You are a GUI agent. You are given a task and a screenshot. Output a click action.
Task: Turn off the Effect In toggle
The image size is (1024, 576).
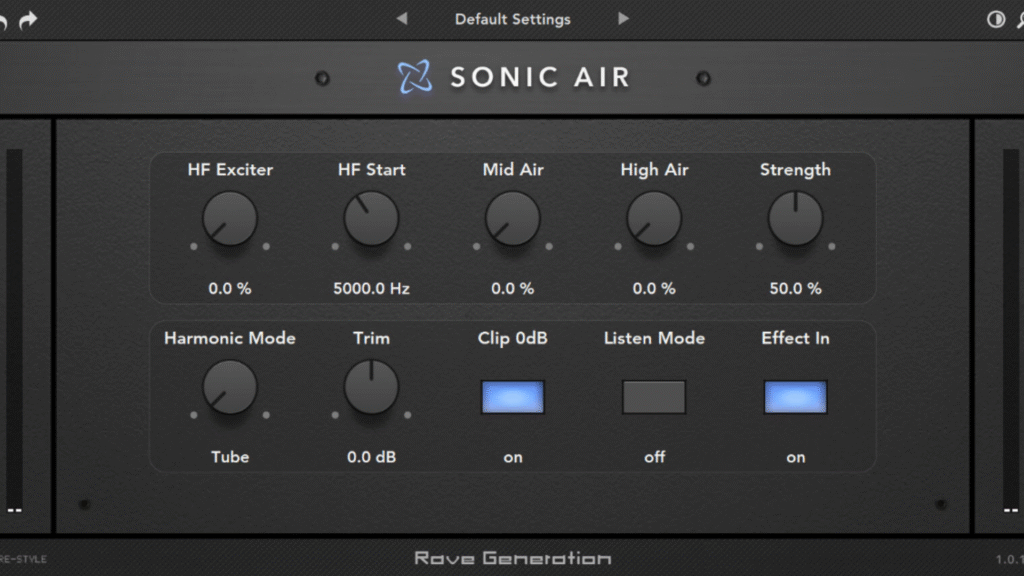(795, 397)
